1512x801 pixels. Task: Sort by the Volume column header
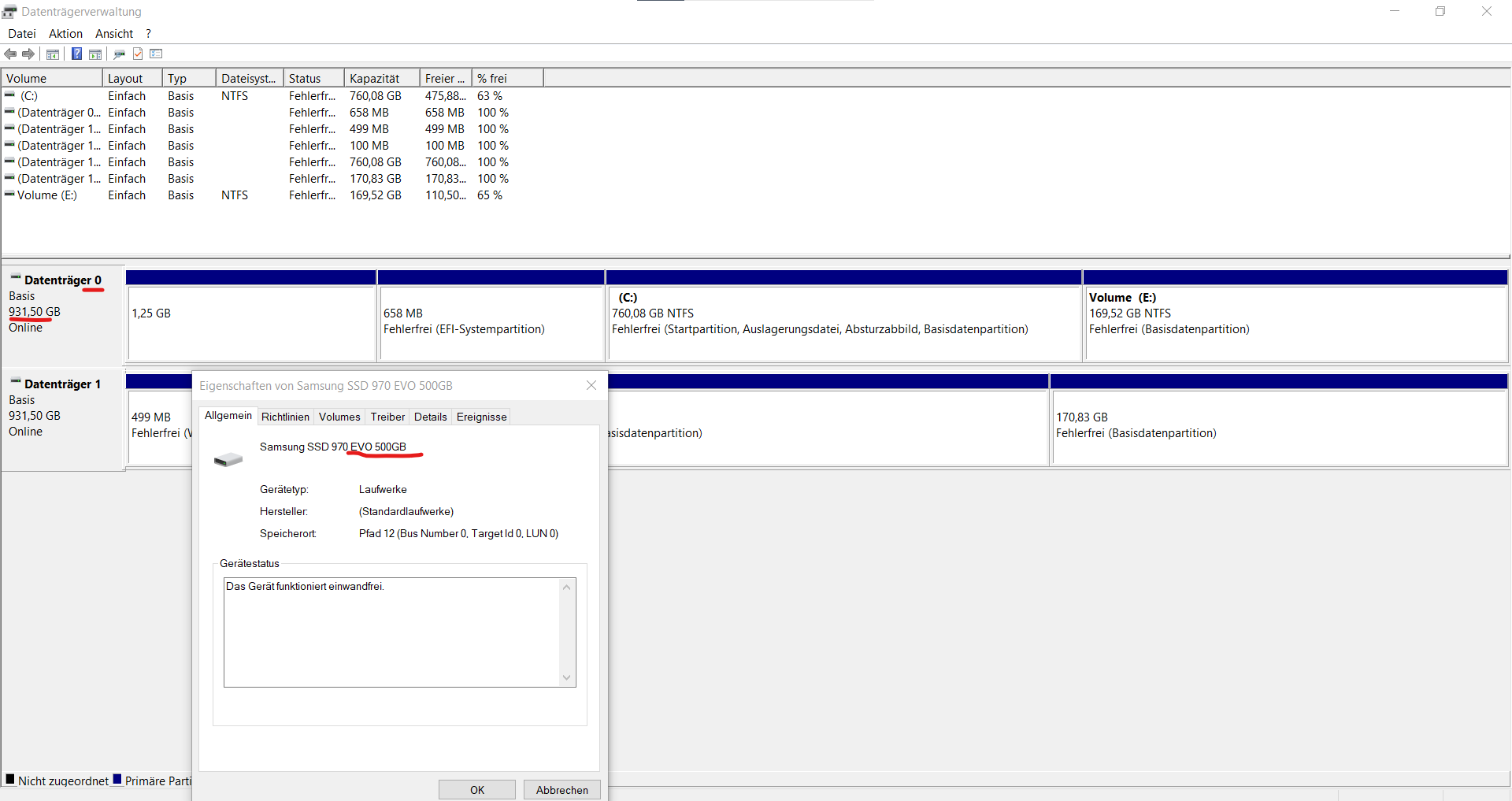click(x=52, y=78)
